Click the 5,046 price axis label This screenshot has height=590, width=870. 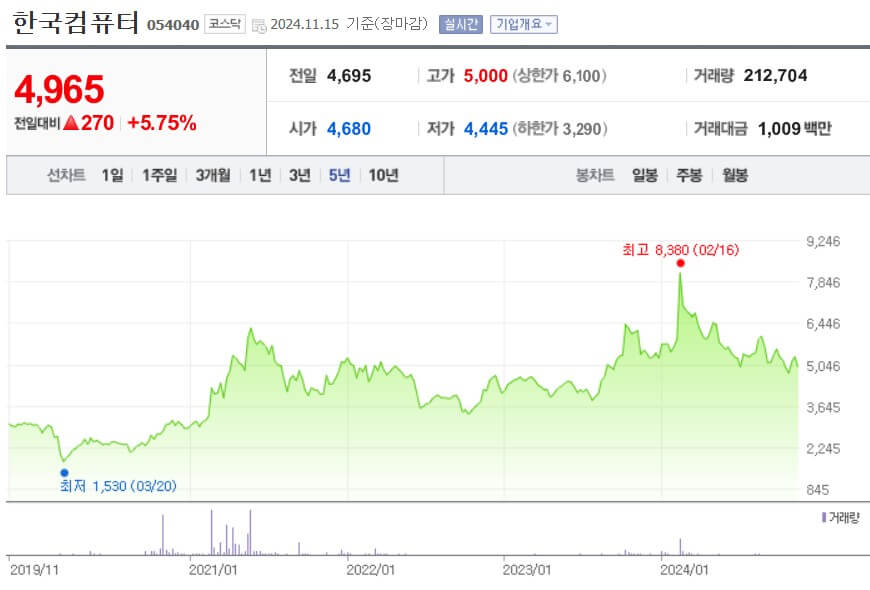click(823, 366)
